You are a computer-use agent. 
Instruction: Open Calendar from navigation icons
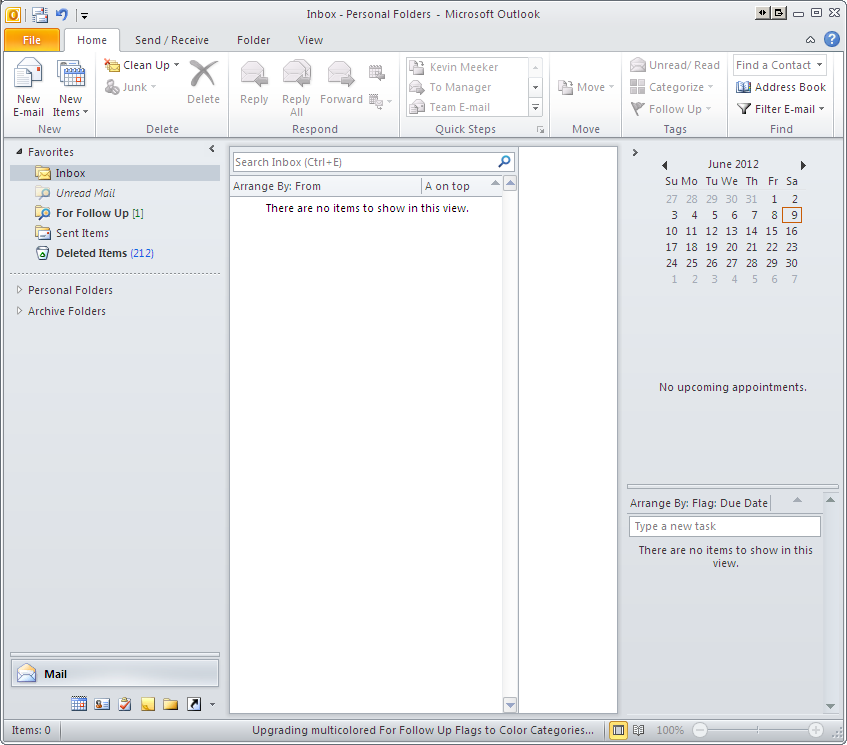(x=79, y=704)
